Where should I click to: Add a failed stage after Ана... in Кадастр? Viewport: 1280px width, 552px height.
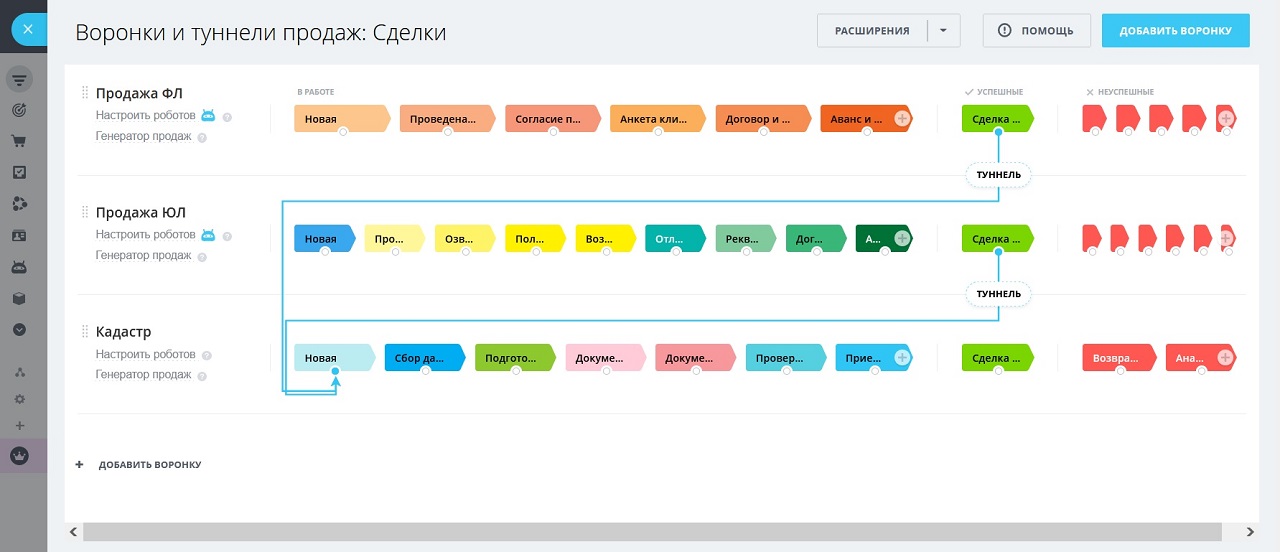tap(1224, 357)
